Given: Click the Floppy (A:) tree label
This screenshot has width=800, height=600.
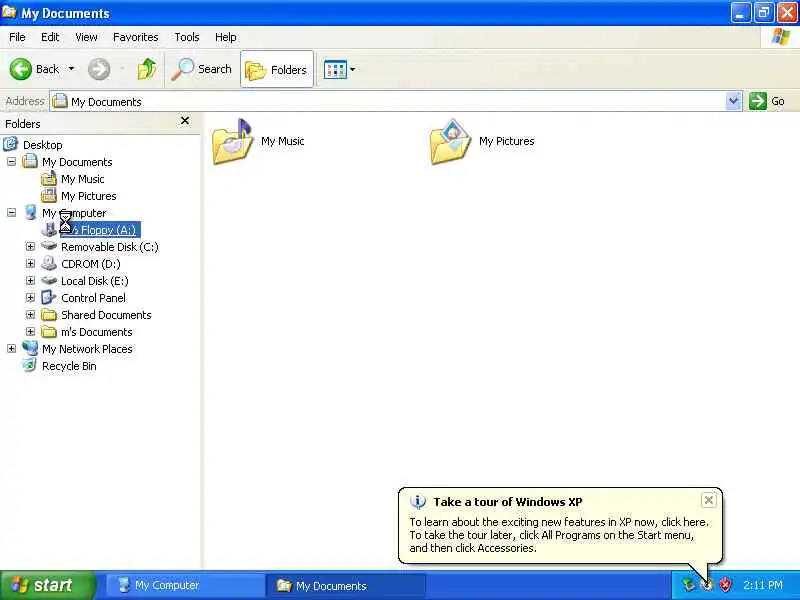Looking at the screenshot, I should (x=100, y=230).
